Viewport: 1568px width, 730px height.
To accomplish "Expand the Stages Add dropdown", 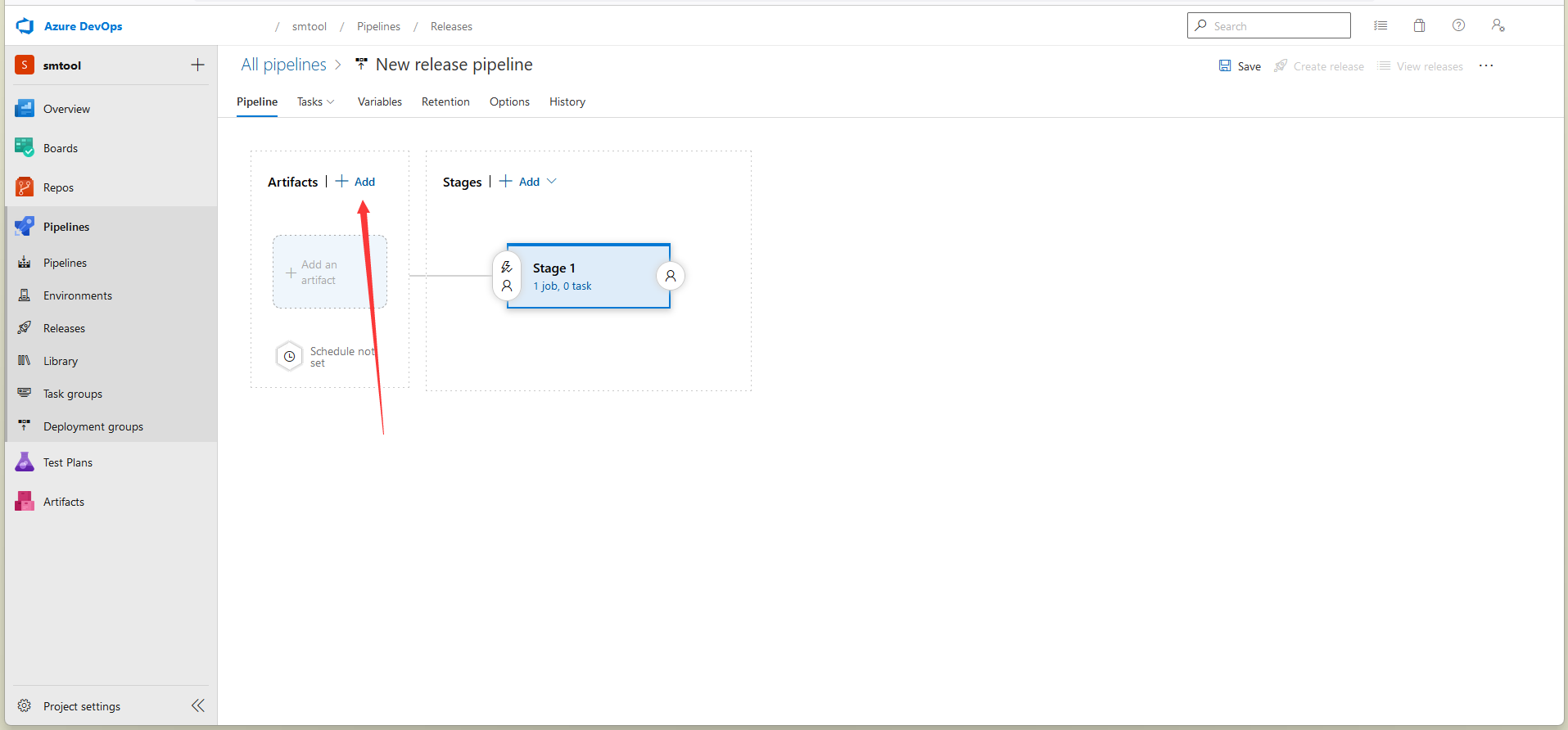I will [x=552, y=182].
